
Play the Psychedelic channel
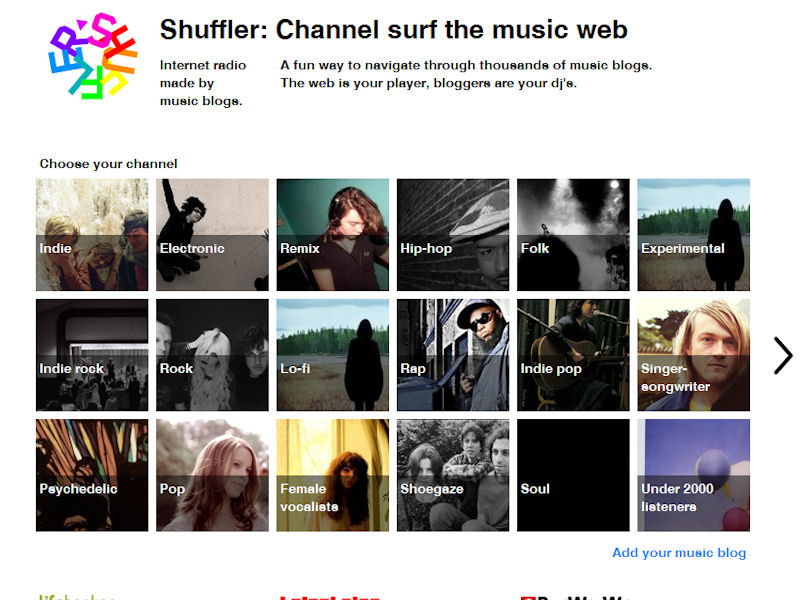pos(92,475)
